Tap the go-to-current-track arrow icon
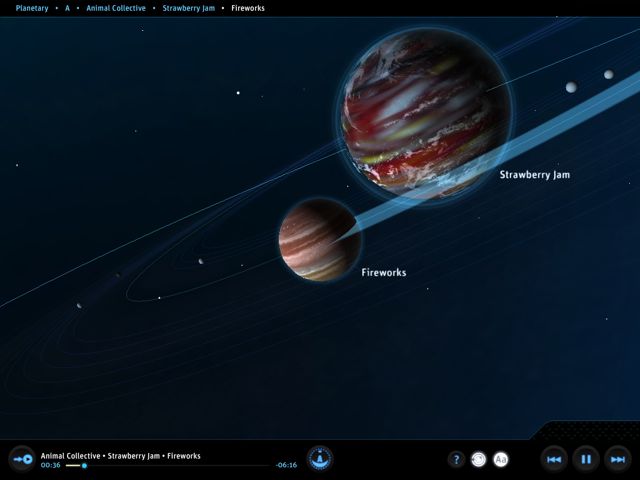Screen dimensions: 640x480 (22, 459)
